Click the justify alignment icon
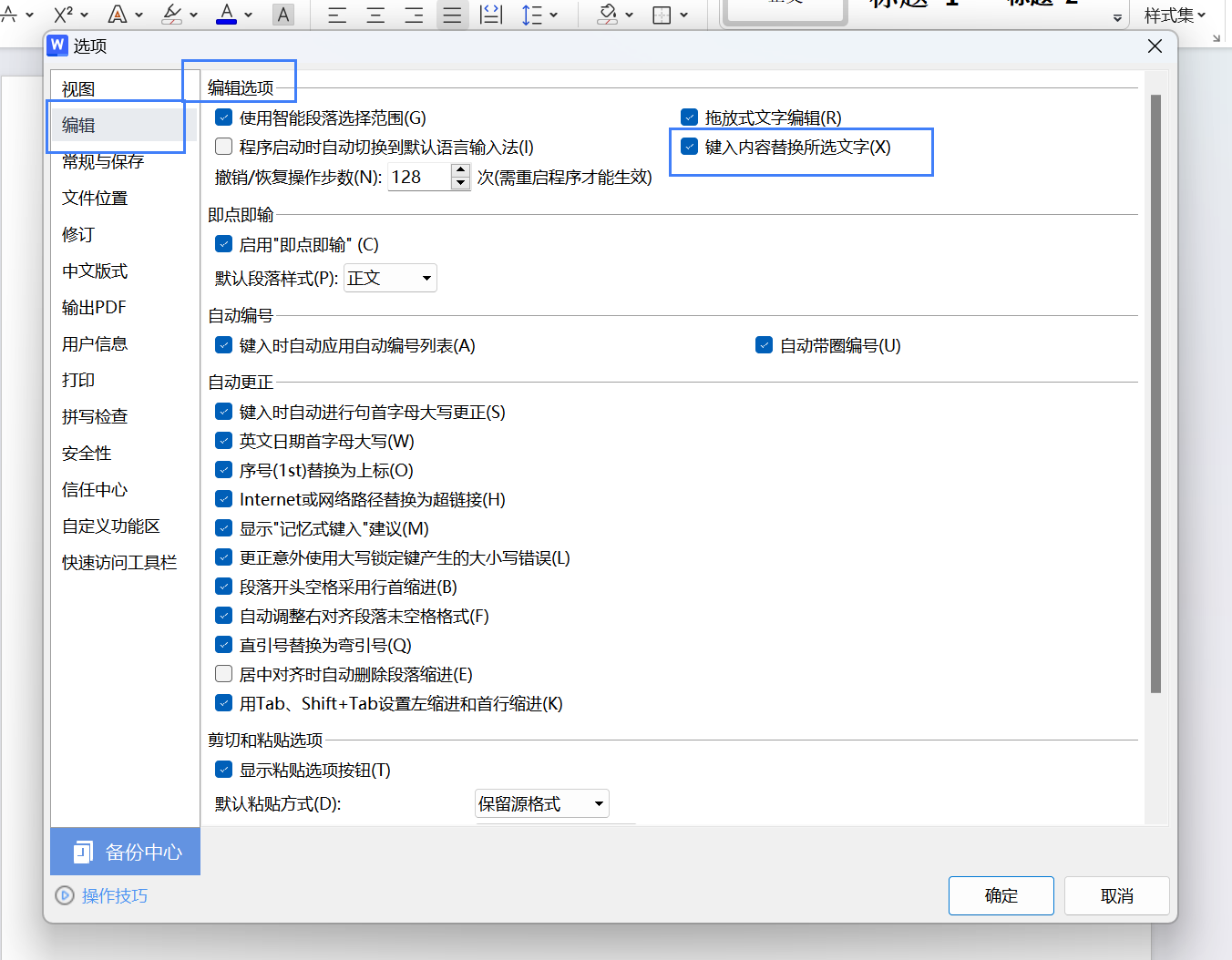 pyautogui.click(x=452, y=15)
